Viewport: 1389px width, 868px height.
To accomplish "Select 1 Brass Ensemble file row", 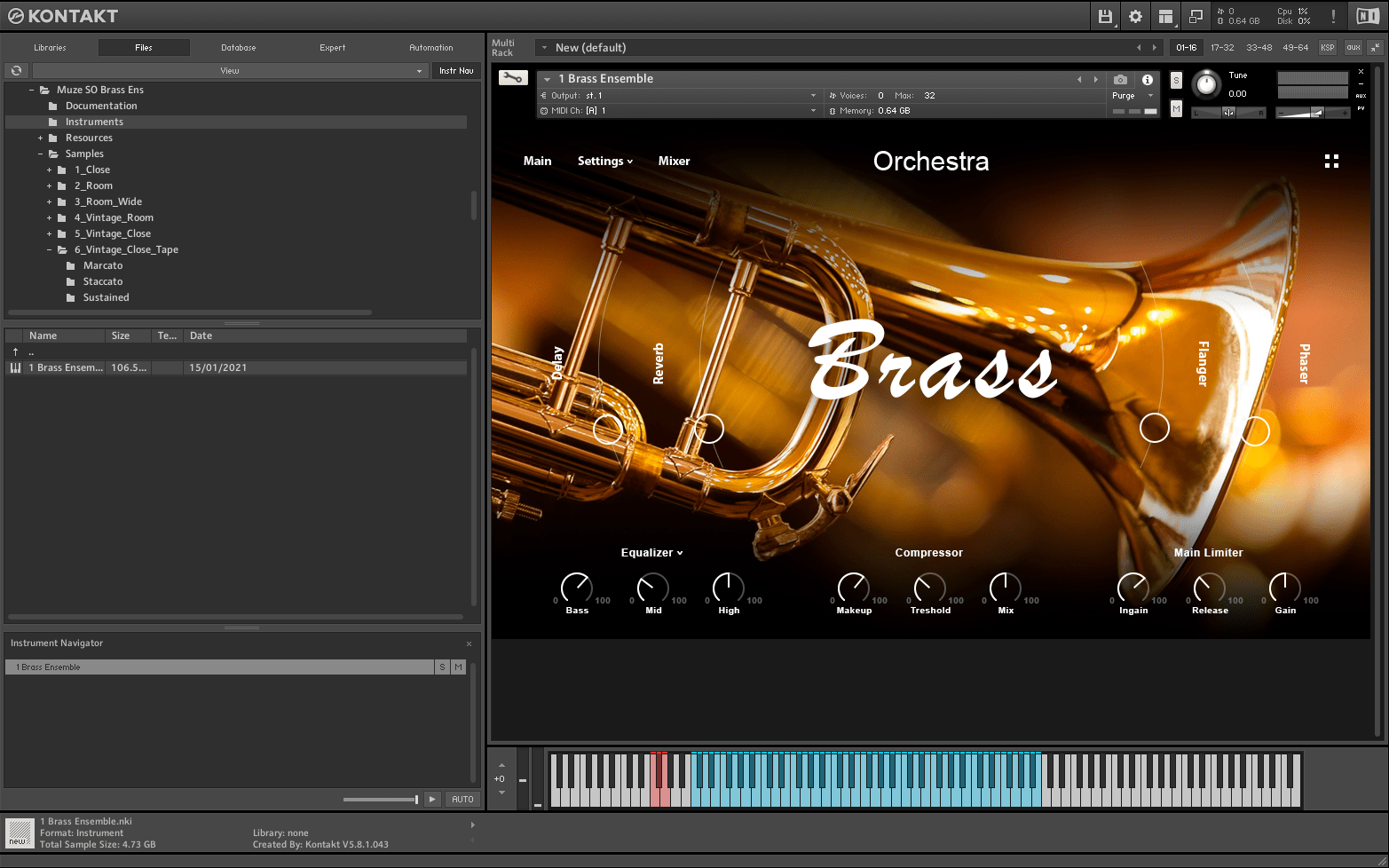I will [236, 367].
